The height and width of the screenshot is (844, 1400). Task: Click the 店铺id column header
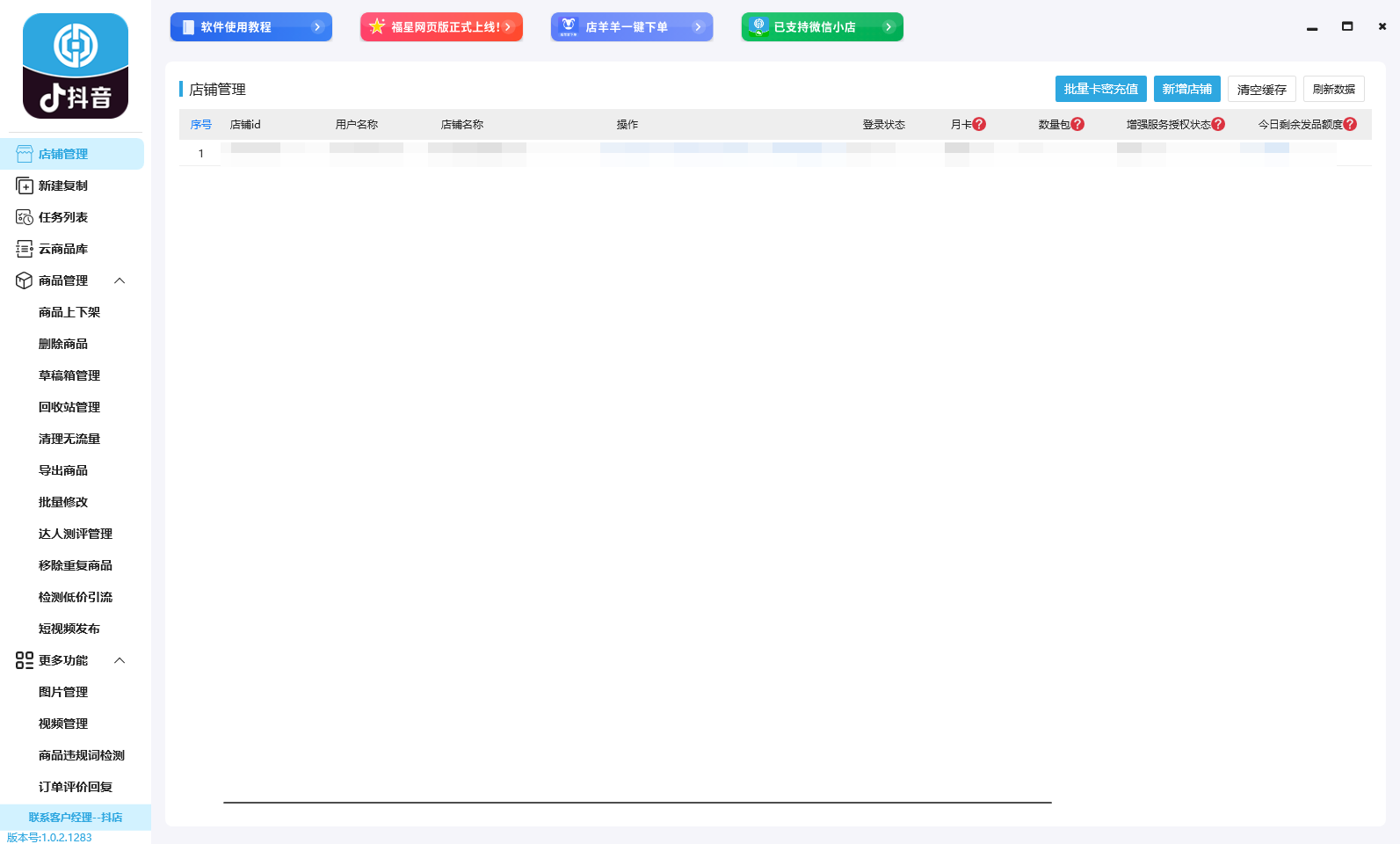(245, 125)
